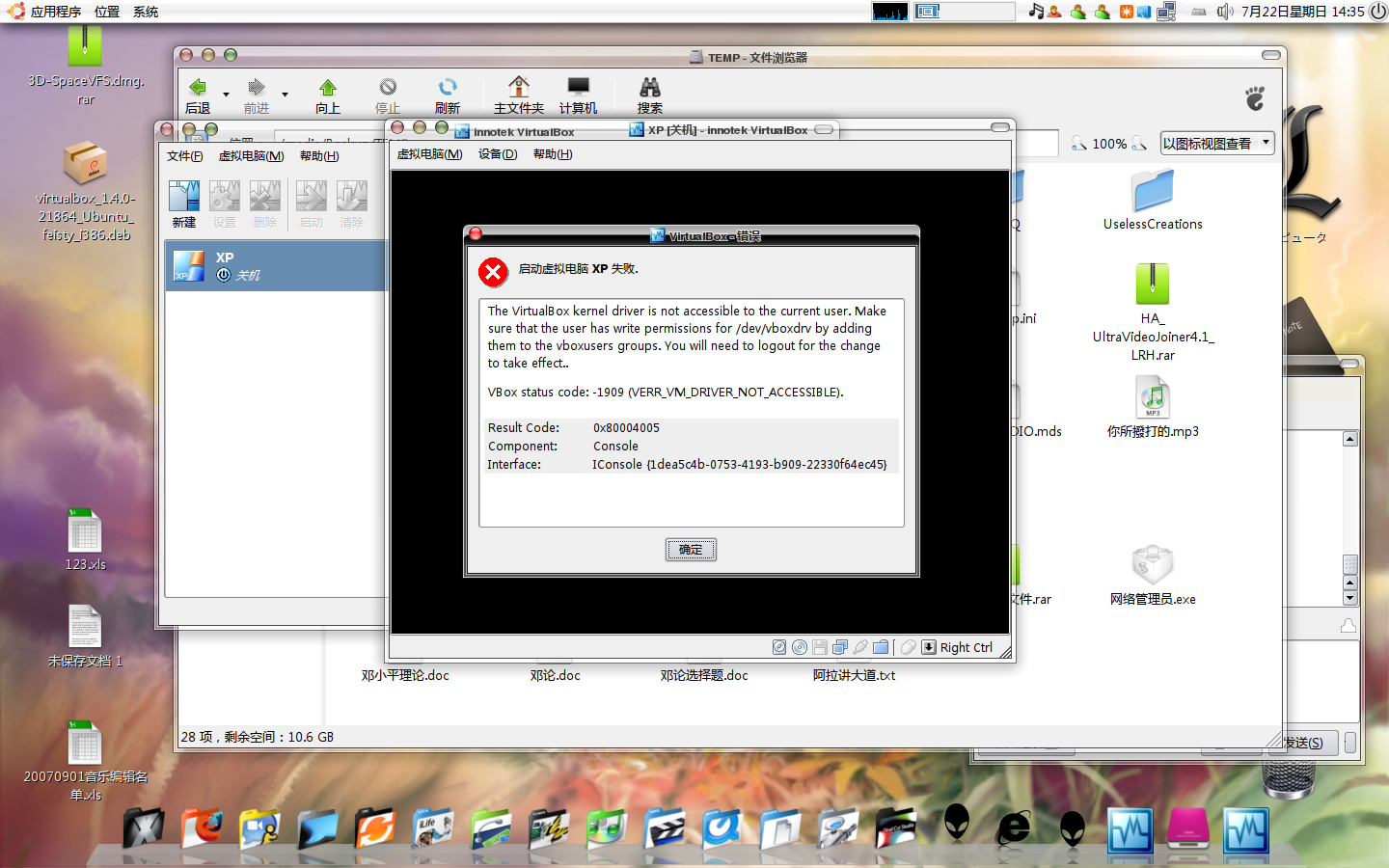The height and width of the screenshot is (868, 1389).
Task: Open the 设备 menu in the XP VM window
Action: tap(498, 154)
